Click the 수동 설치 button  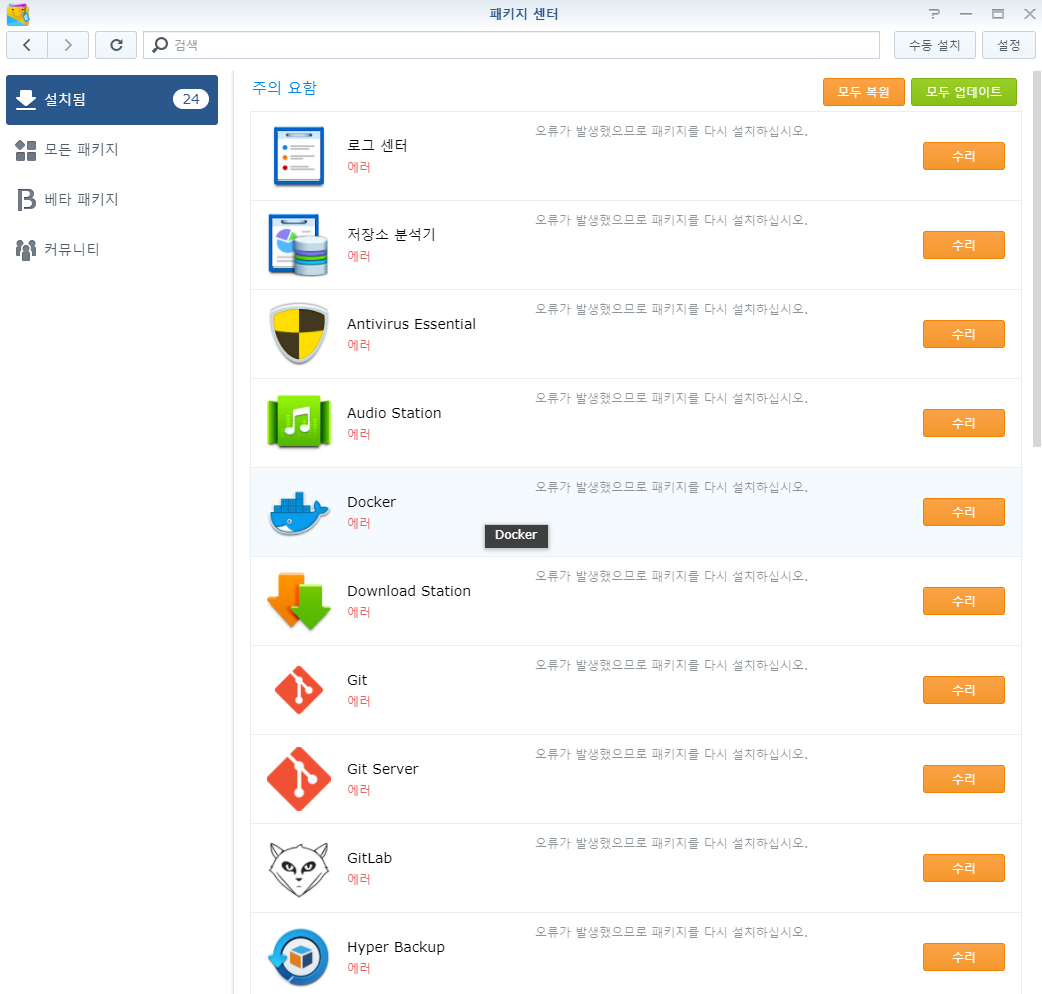pyautogui.click(x=934, y=45)
